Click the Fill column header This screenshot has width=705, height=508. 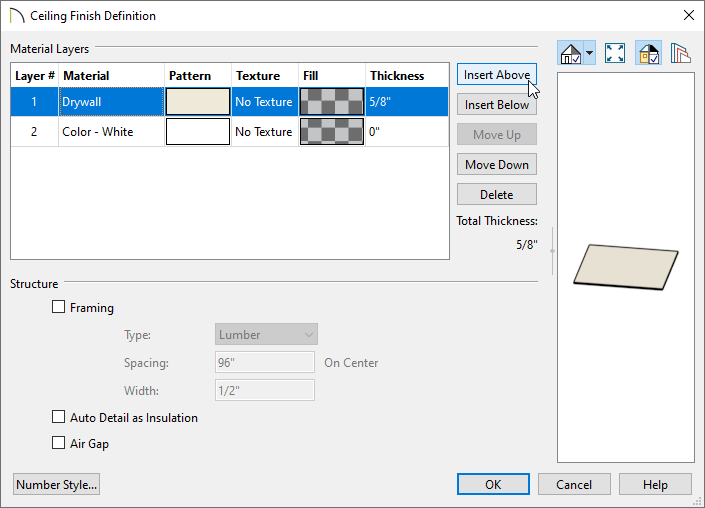(x=332, y=76)
